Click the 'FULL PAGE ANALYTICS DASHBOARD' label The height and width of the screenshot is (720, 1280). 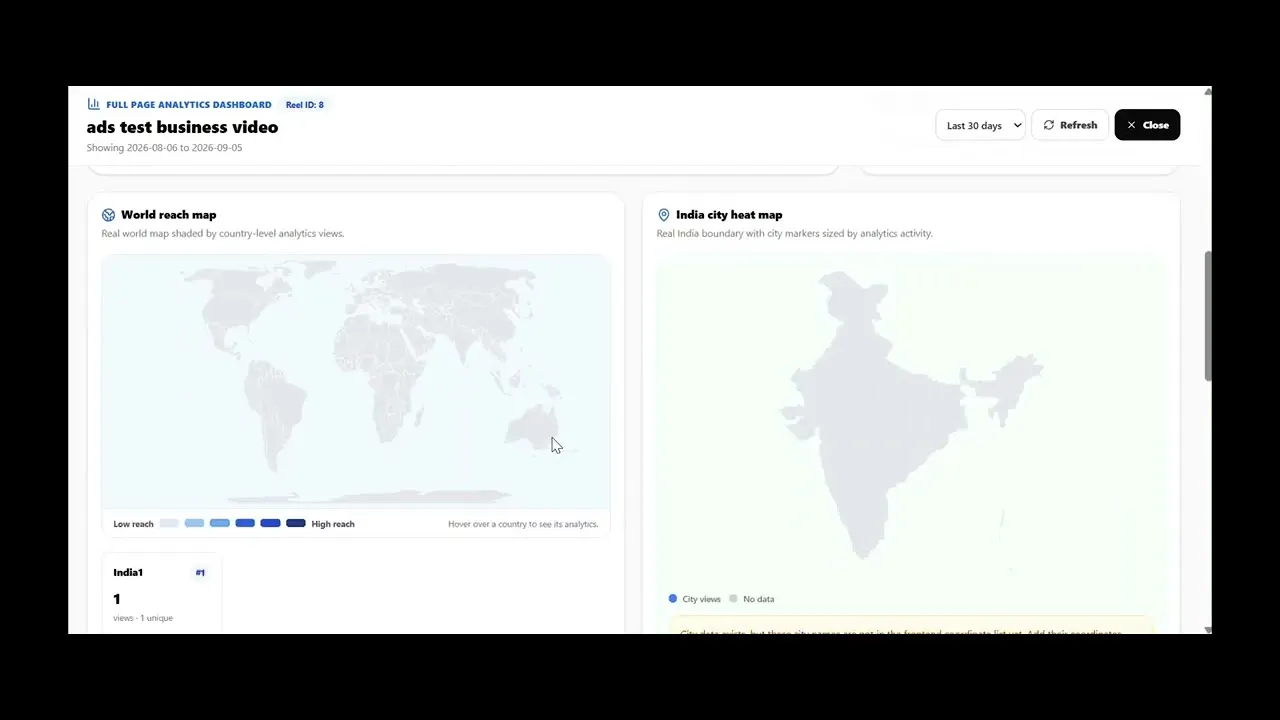189,105
